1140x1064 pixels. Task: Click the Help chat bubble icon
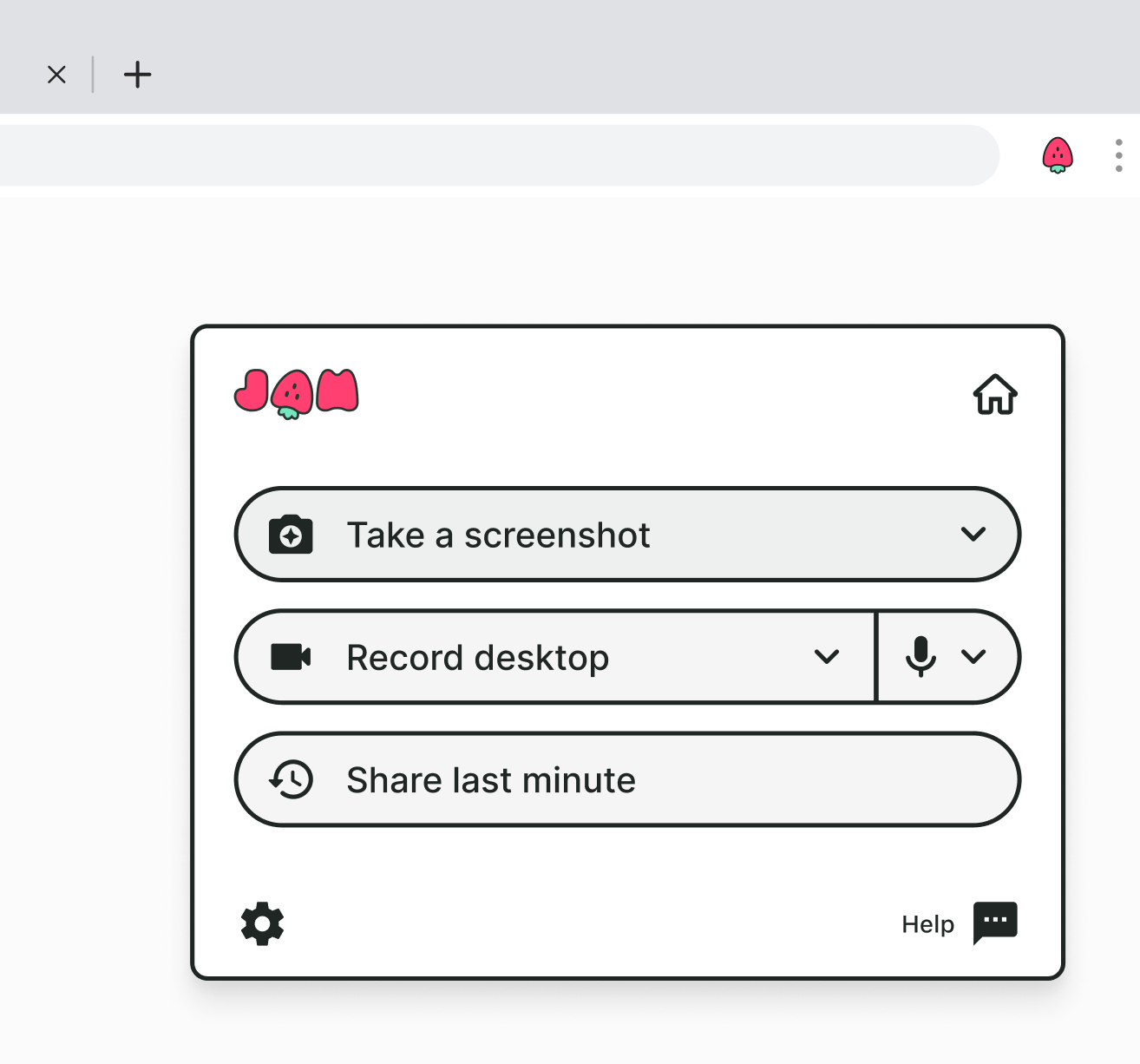click(x=995, y=923)
